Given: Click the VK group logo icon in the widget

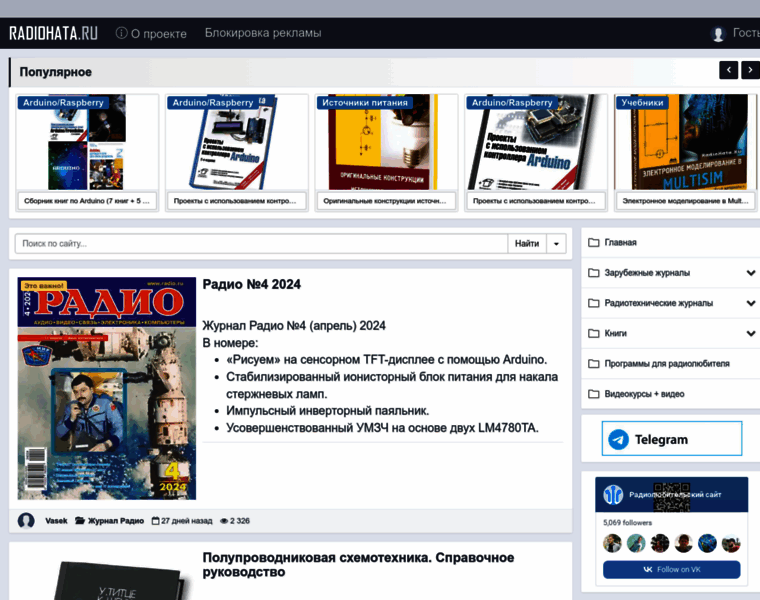Looking at the screenshot, I should [613, 495].
